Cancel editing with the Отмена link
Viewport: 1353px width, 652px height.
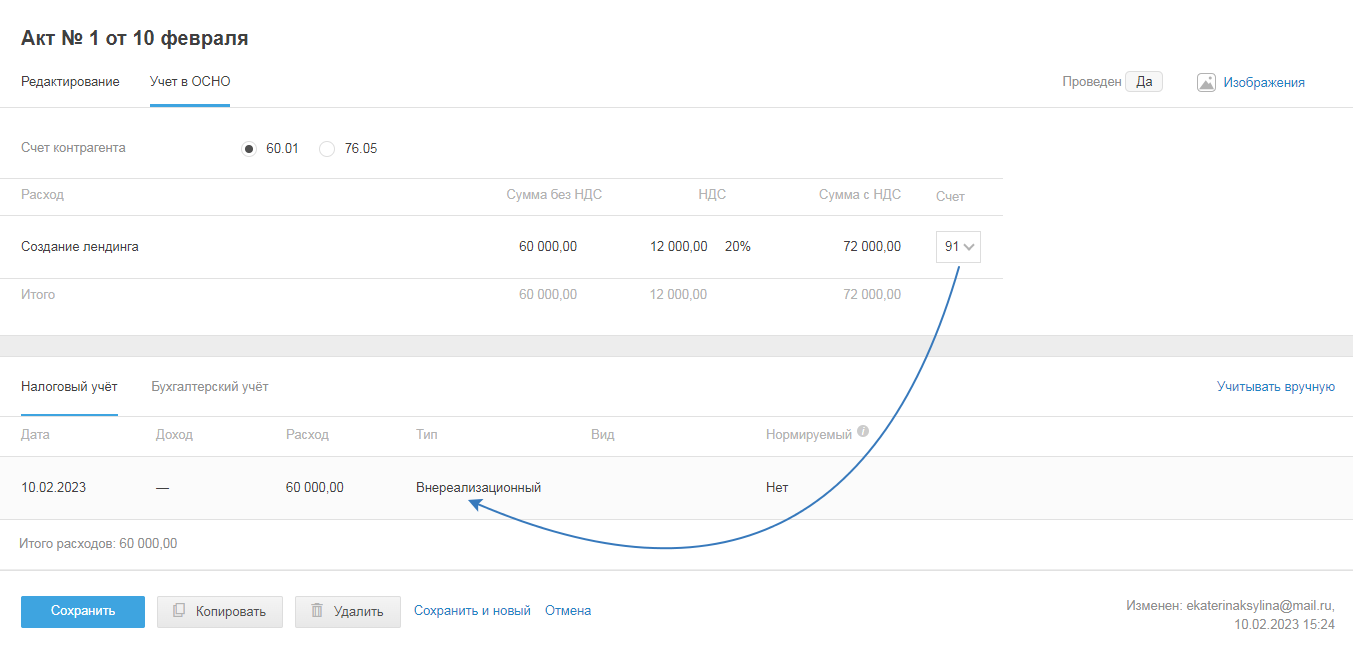click(x=568, y=610)
